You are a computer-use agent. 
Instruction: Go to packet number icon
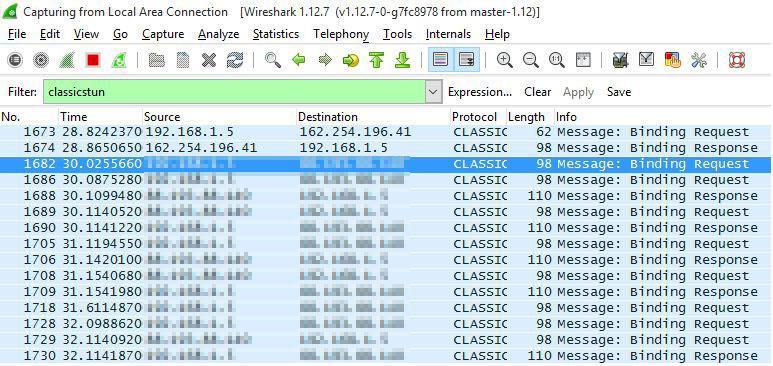(x=351, y=61)
